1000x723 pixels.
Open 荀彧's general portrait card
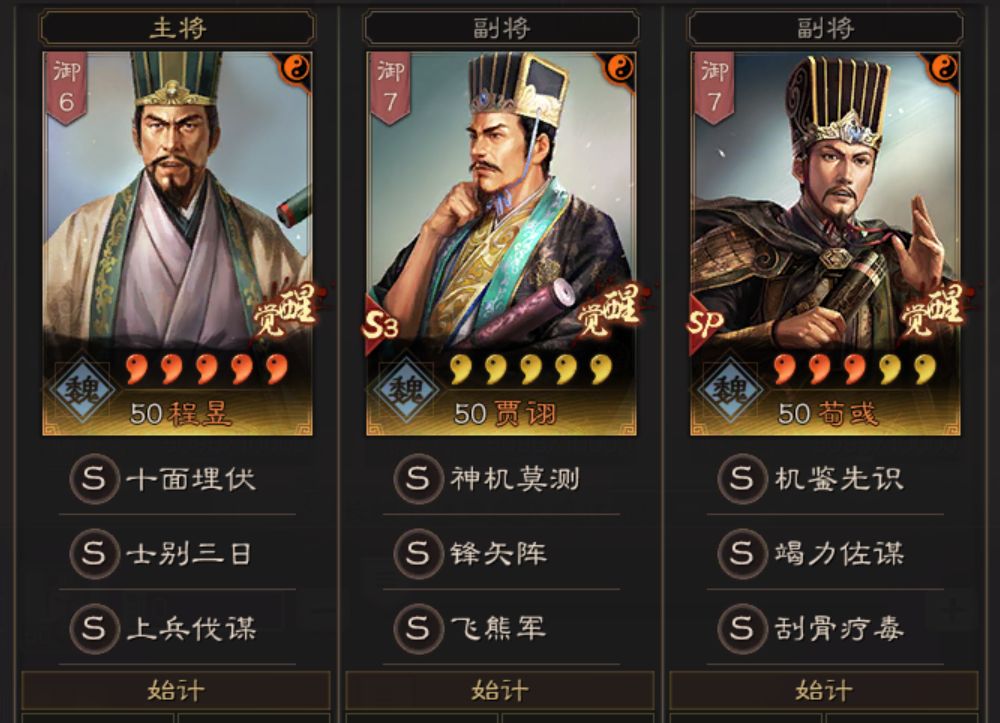(825, 244)
